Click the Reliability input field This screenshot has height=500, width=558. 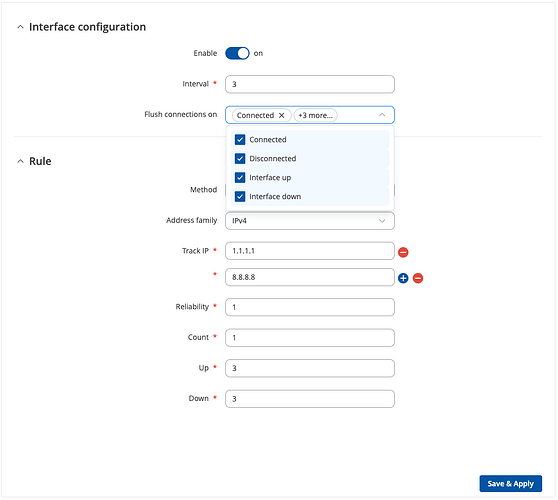310,307
